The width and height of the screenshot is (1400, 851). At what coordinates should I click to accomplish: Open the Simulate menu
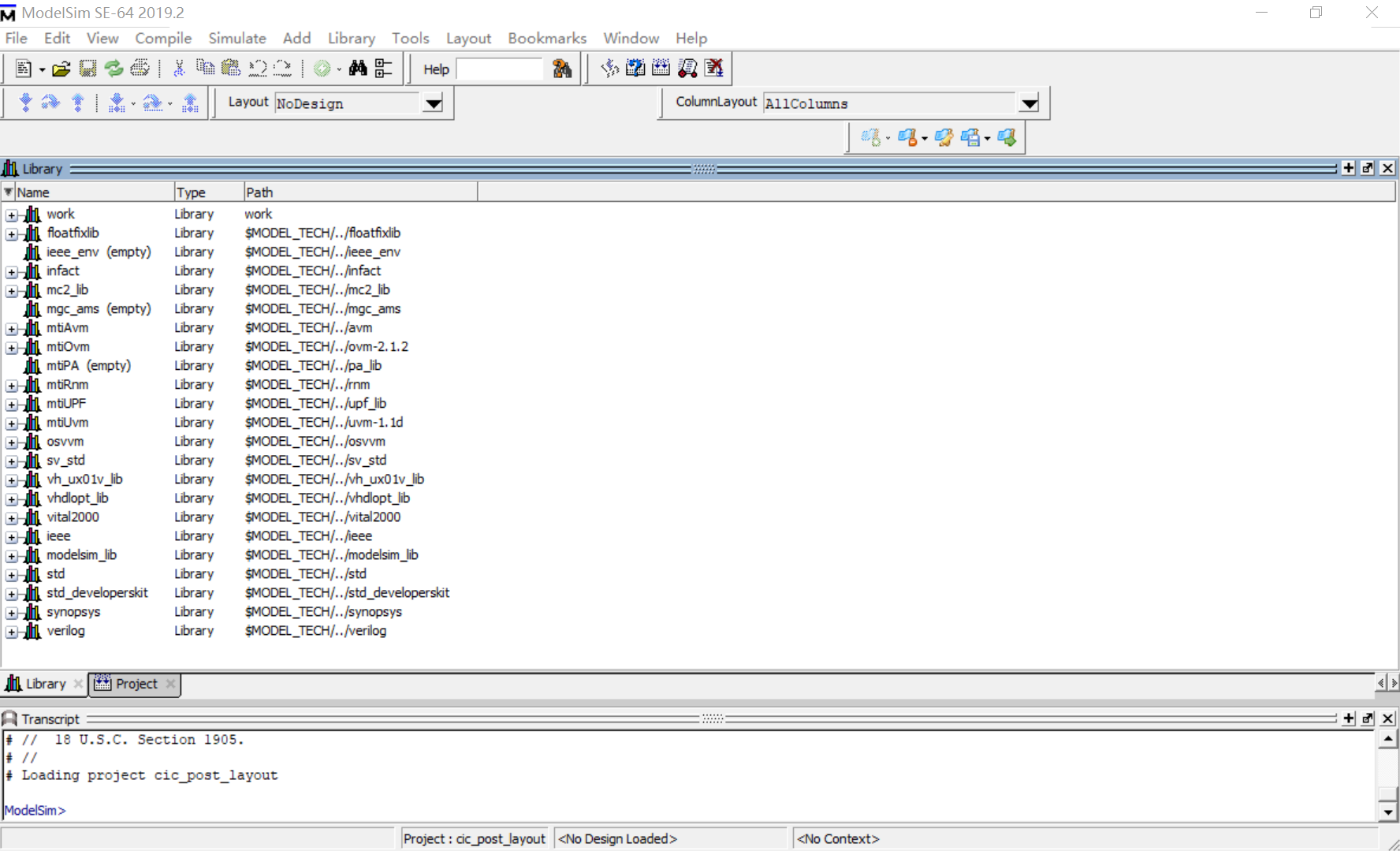[237, 38]
